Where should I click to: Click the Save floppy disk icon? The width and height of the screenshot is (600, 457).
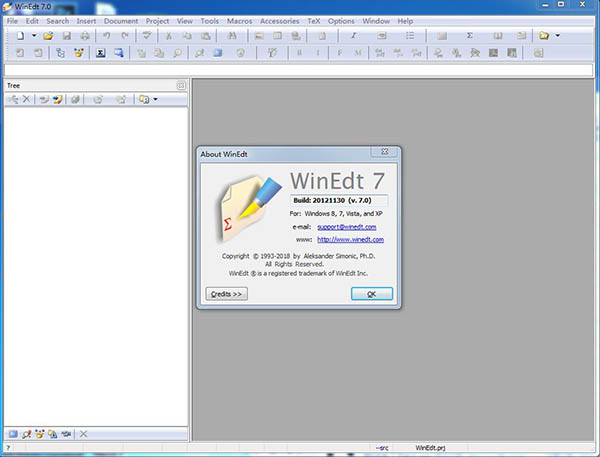tap(67, 36)
